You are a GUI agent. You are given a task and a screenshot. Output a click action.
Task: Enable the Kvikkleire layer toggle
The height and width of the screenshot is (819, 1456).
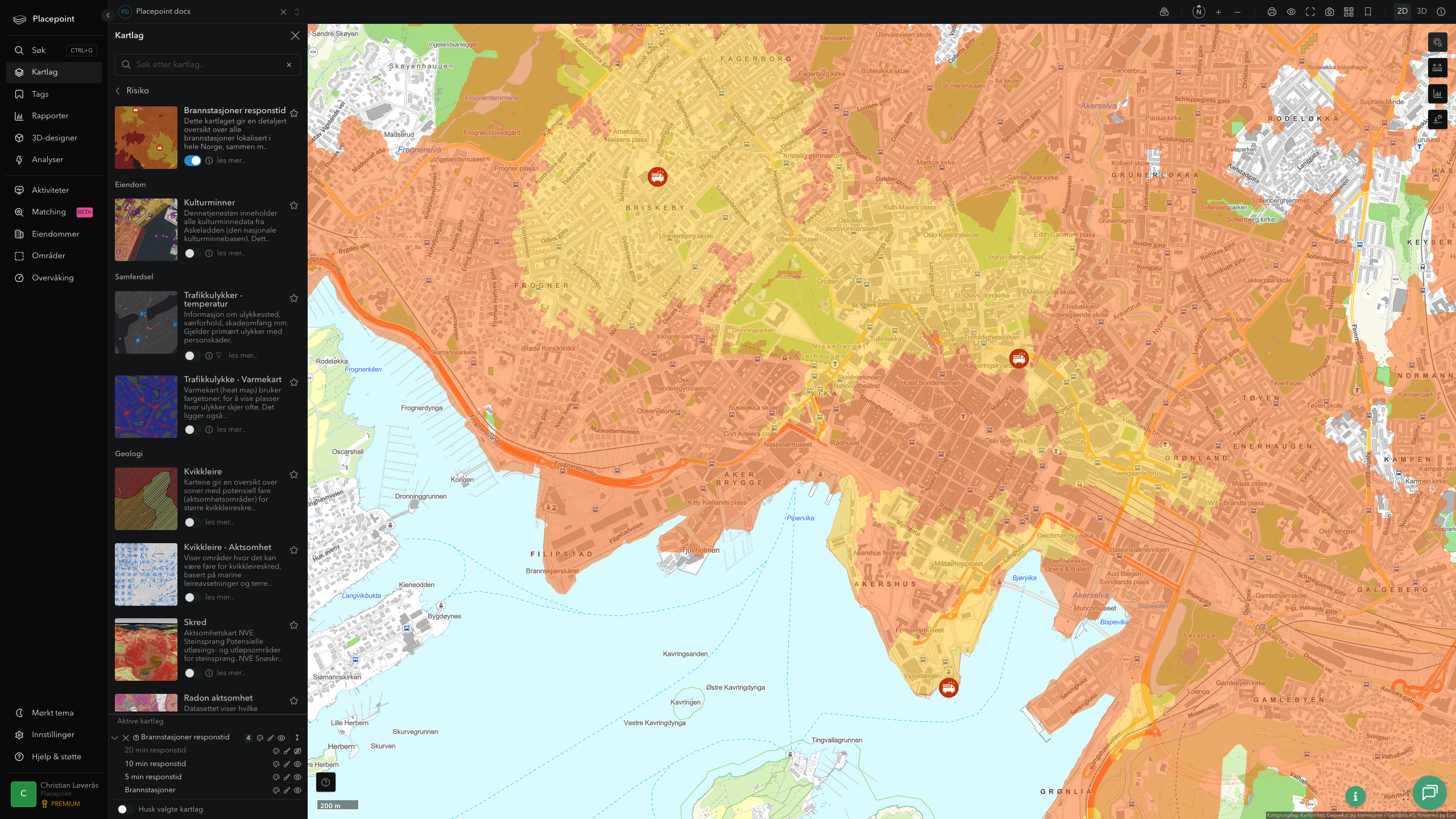click(x=192, y=522)
